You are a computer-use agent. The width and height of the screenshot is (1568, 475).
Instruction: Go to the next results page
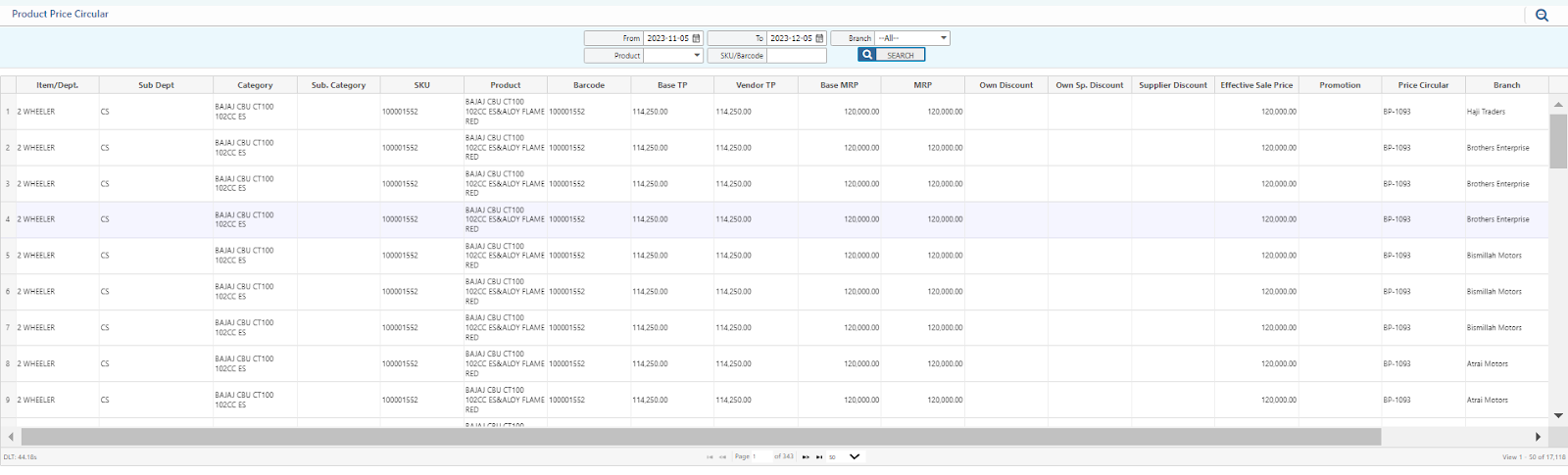point(806,457)
